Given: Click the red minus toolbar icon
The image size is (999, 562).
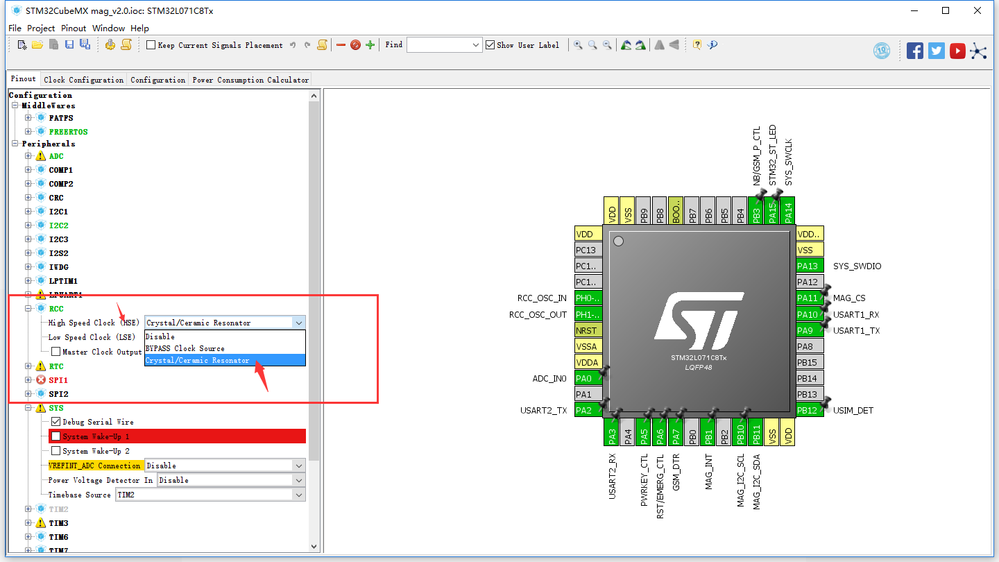Looking at the screenshot, I should 341,45.
